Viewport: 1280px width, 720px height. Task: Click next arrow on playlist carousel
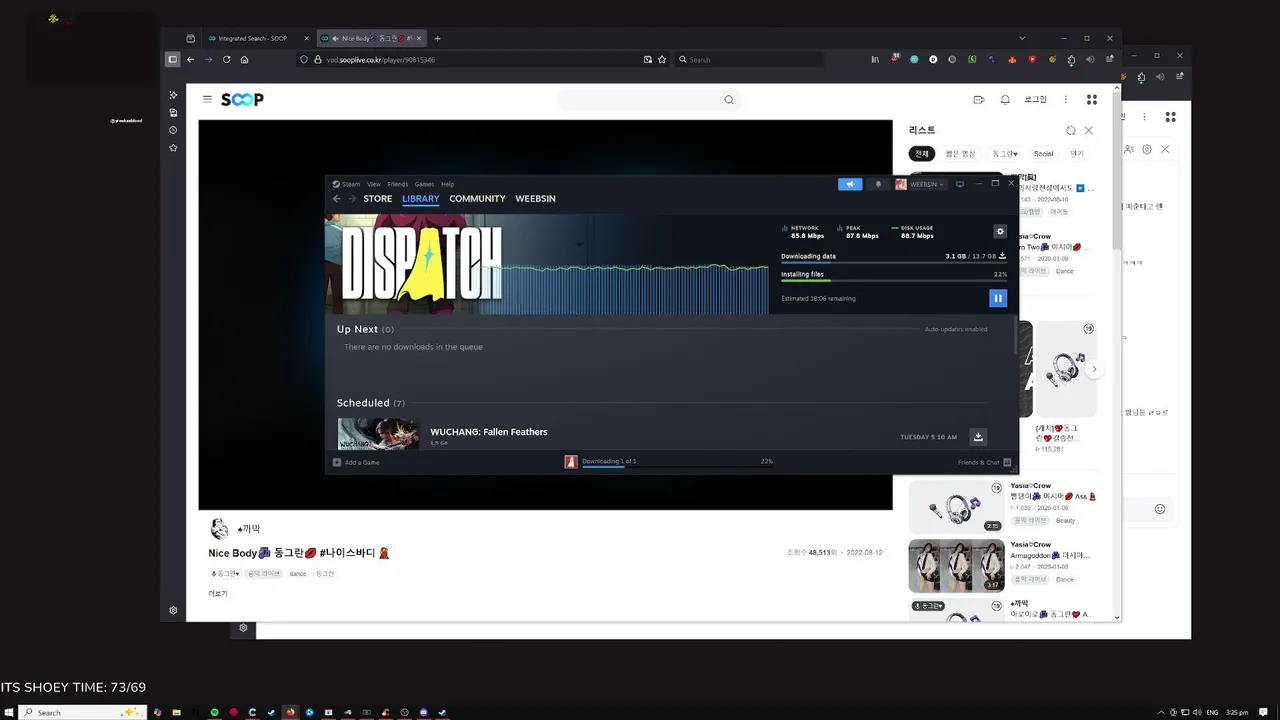coord(1094,369)
